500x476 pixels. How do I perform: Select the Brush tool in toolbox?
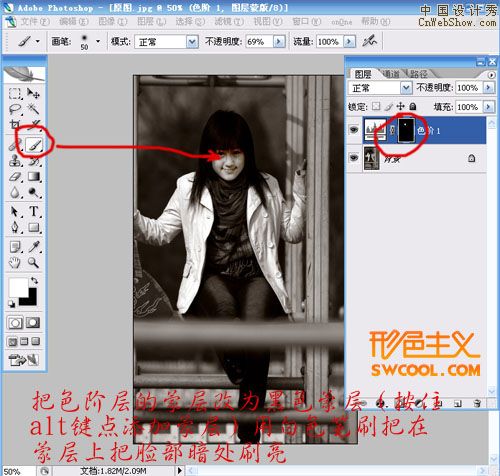(34, 145)
